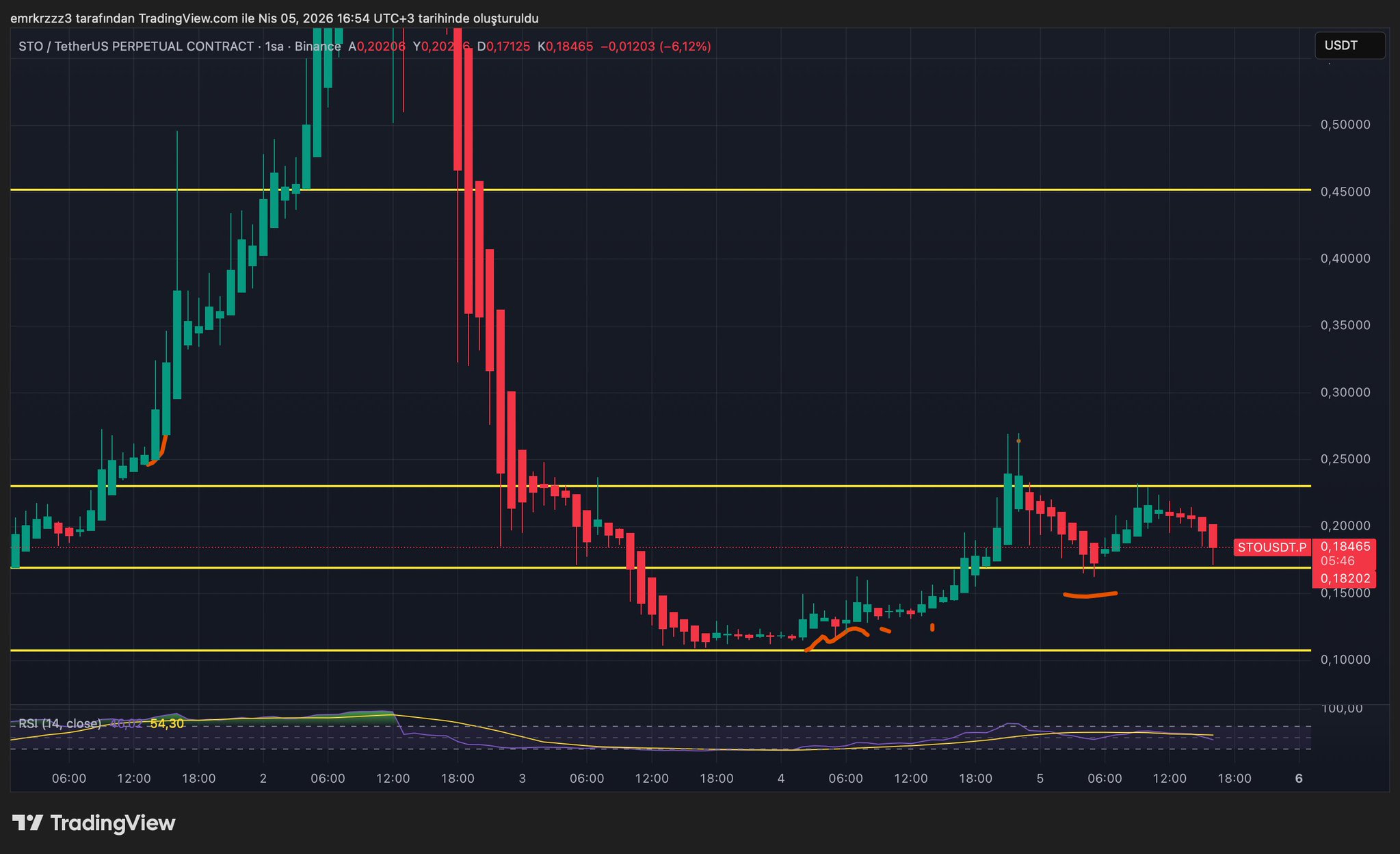The height and width of the screenshot is (854, 1400).
Task: Click the 05:46 candle countdown label
Action: pos(1337,561)
